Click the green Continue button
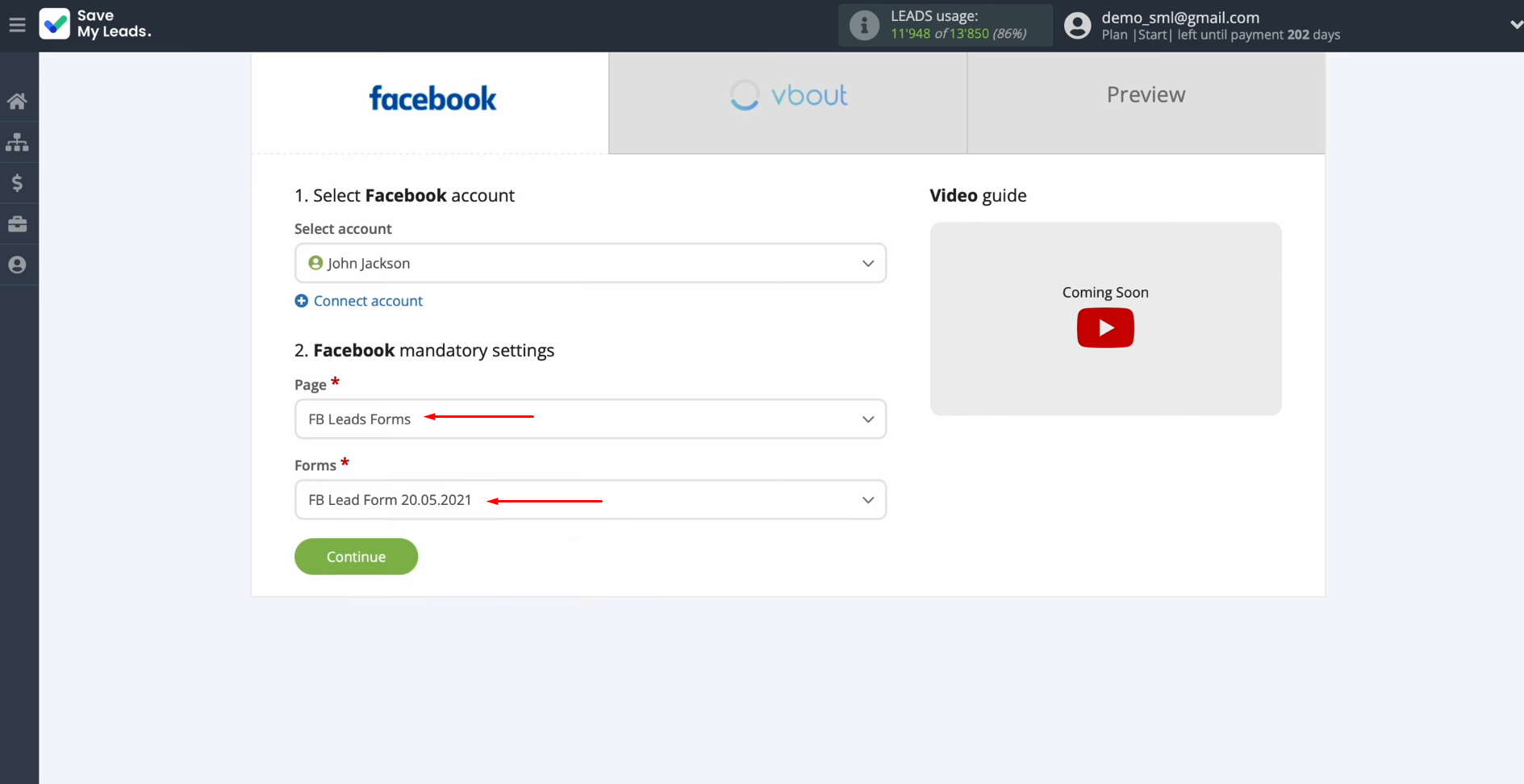1524x784 pixels. [x=356, y=557]
